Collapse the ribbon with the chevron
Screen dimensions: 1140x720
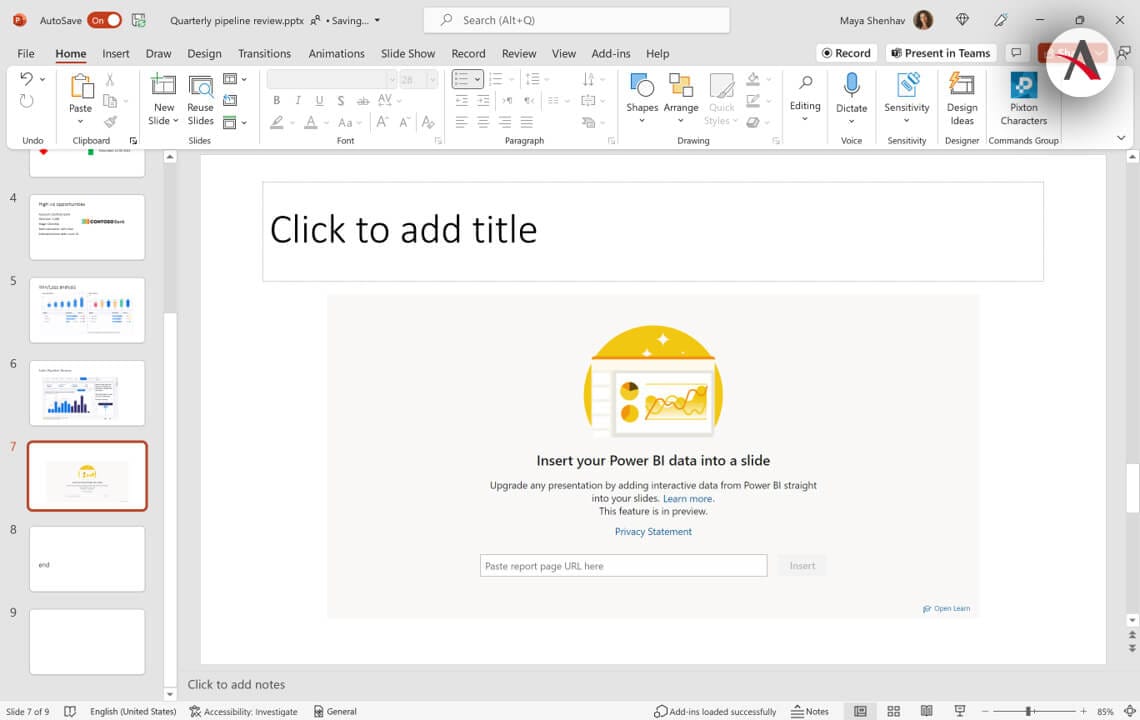tap(1120, 138)
